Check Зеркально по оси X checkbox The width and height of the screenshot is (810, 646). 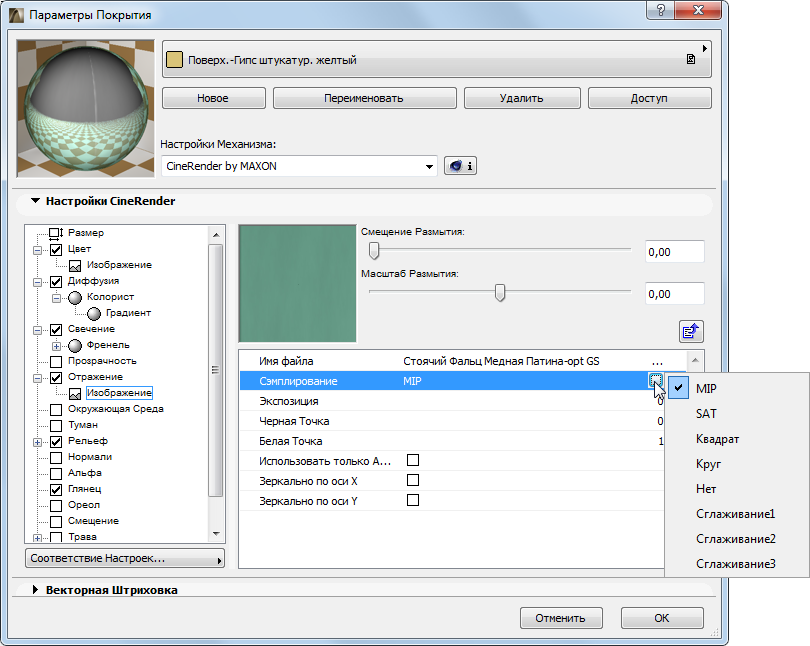[413, 480]
